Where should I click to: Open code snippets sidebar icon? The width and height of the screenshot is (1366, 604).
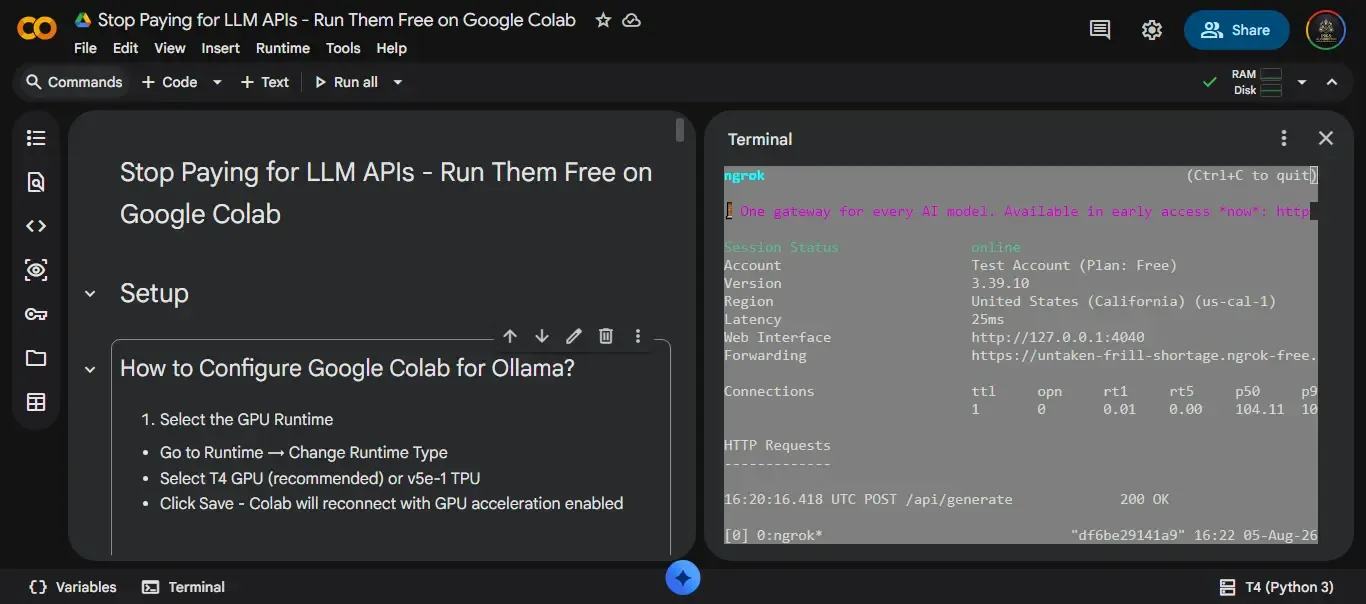(36, 226)
